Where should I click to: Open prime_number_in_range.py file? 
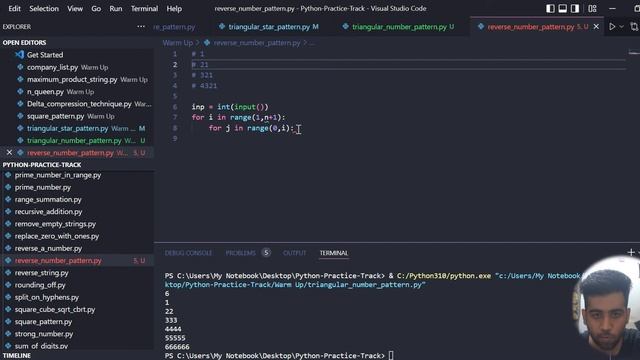58,175
